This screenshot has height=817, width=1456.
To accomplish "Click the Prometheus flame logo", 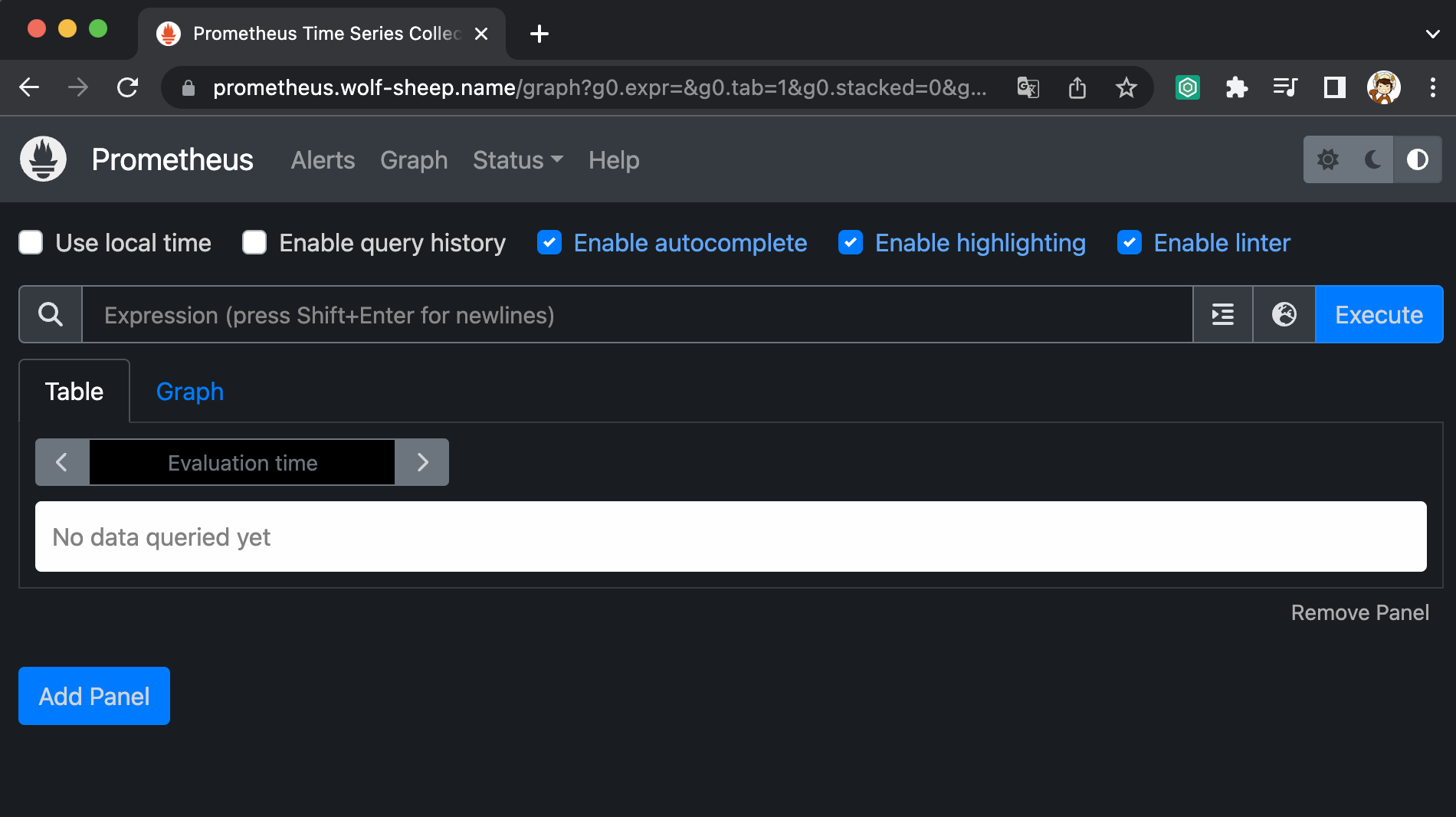I will coord(43,159).
